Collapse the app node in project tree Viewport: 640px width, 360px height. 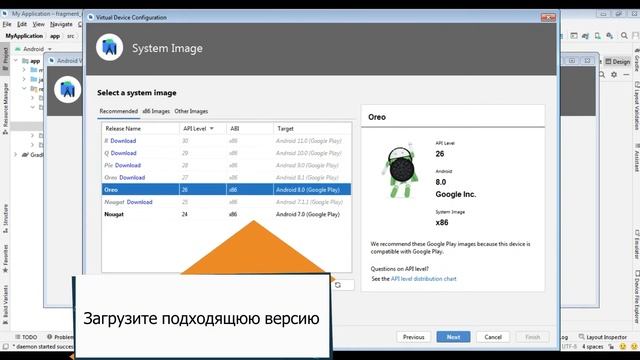pyautogui.click(x=16, y=61)
